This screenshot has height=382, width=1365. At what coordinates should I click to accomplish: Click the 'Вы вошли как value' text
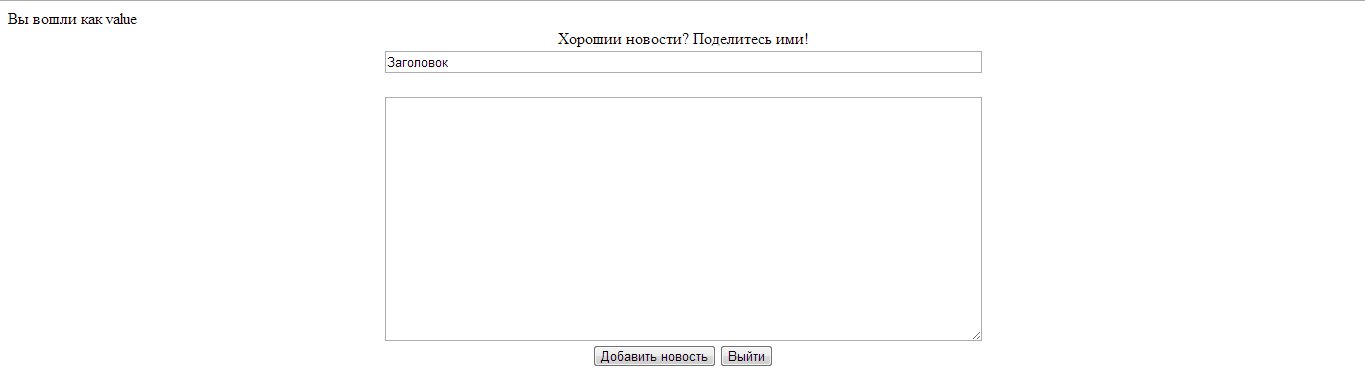pyautogui.click(x=72, y=20)
